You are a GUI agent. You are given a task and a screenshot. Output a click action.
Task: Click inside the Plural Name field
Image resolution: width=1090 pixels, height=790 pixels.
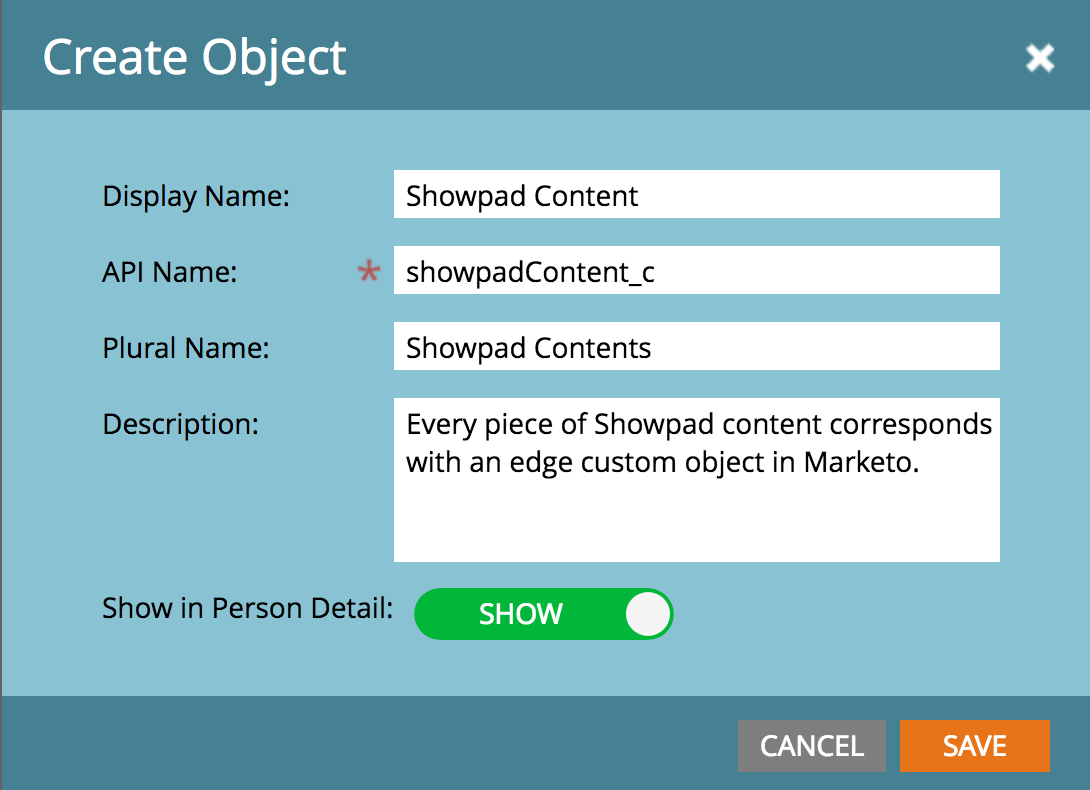click(697, 346)
